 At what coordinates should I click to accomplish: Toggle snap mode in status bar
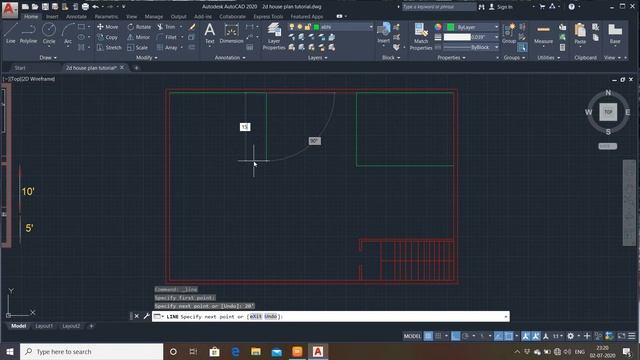[438, 336]
